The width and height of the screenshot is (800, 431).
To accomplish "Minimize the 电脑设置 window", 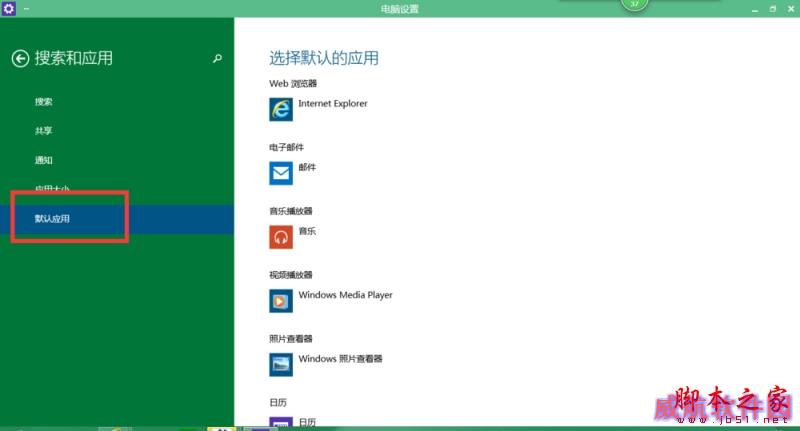I will pos(755,9).
